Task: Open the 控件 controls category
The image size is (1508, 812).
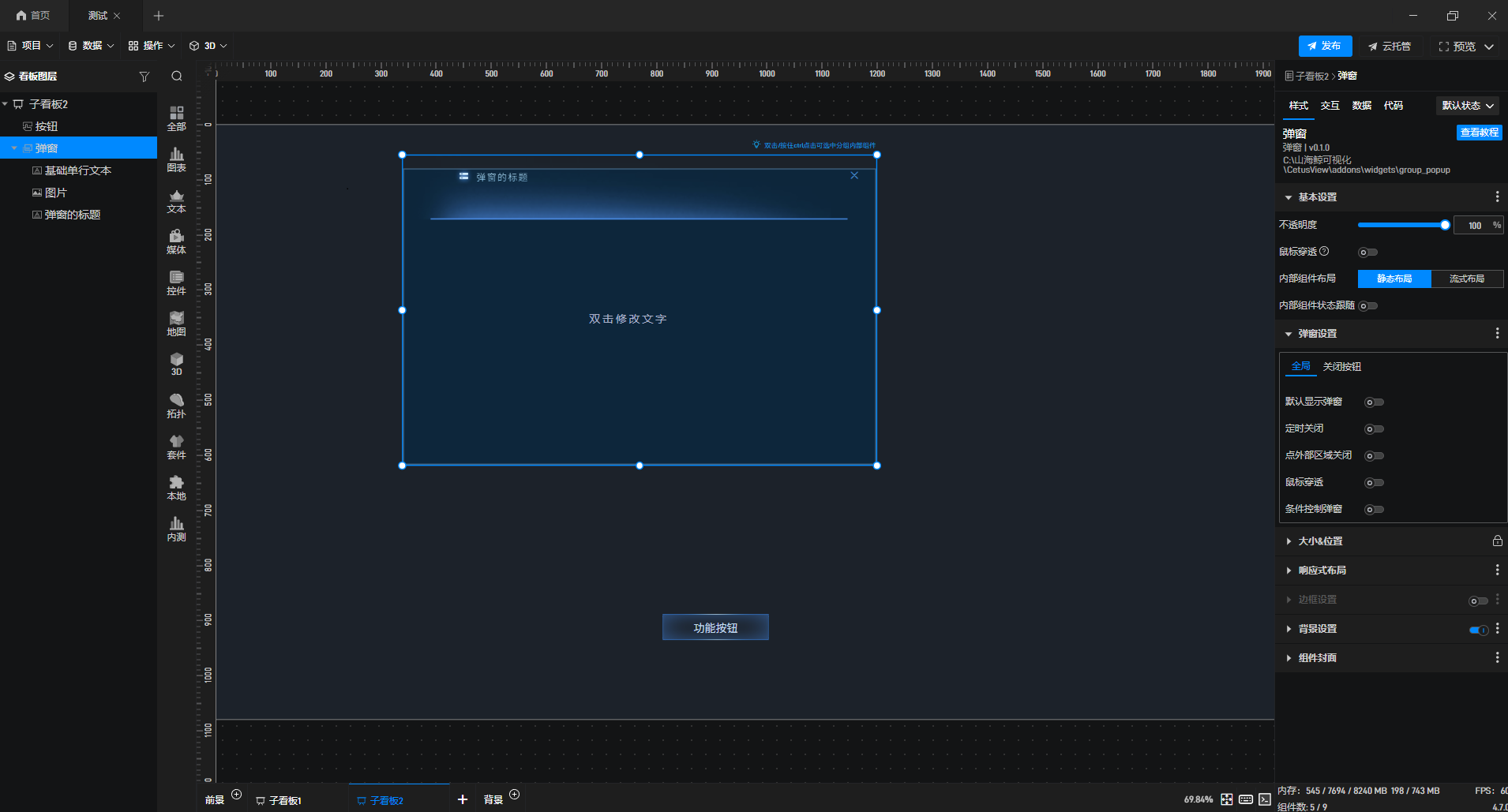Action: pyautogui.click(x=176, y=283)
